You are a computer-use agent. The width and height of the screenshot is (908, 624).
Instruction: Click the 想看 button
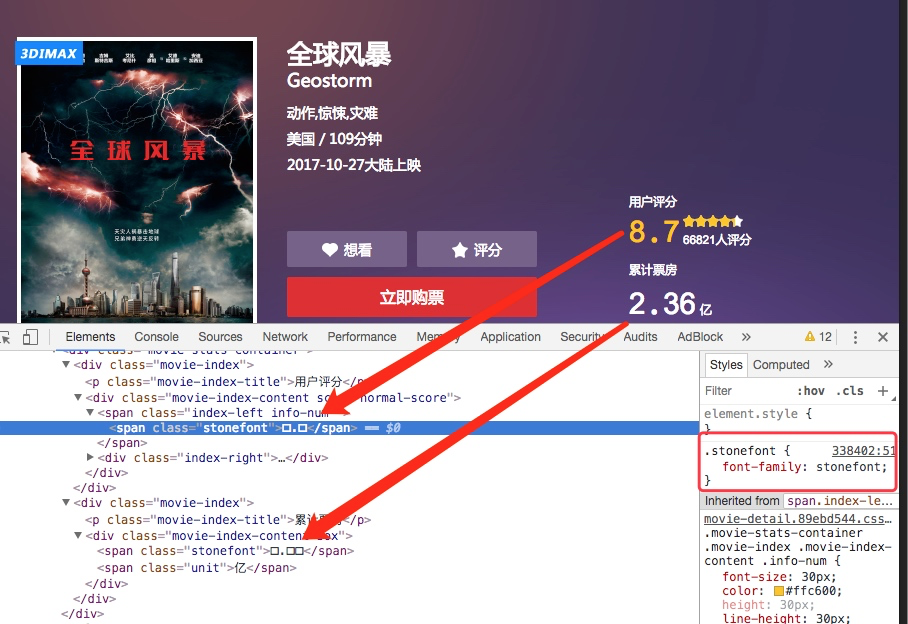point(347,249)
